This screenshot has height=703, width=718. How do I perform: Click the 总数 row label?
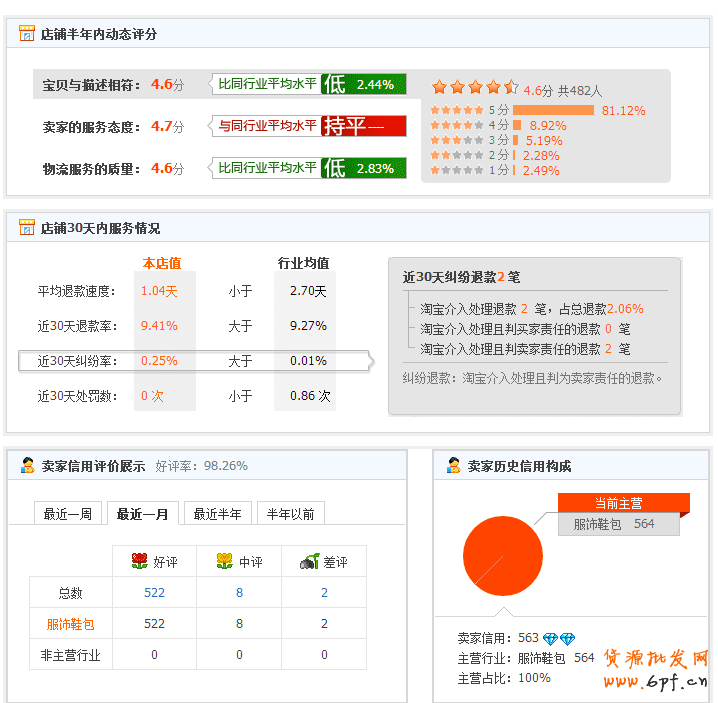tap(71, 593)
